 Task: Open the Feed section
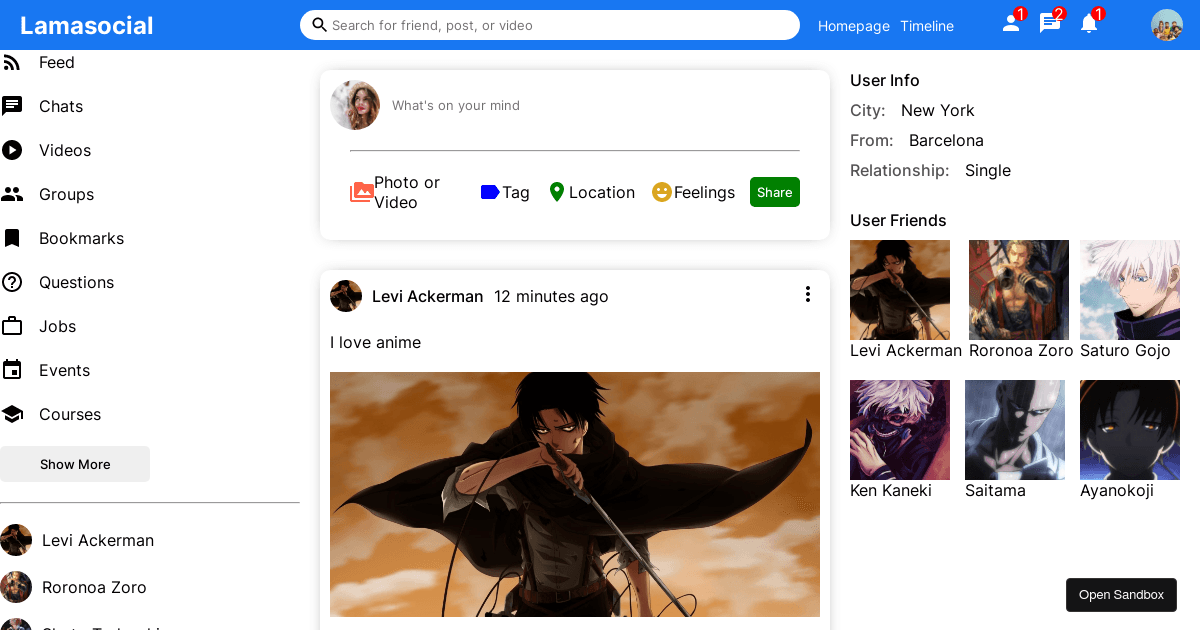(57, 62)
